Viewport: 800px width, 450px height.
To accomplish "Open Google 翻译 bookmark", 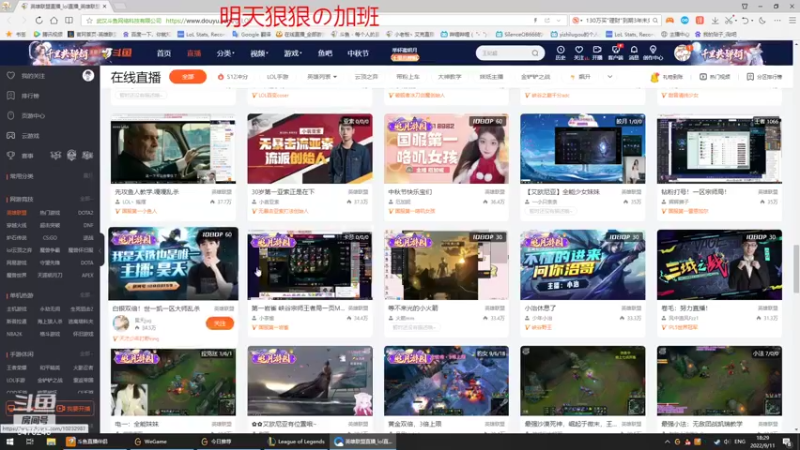I will click(250, 34).
